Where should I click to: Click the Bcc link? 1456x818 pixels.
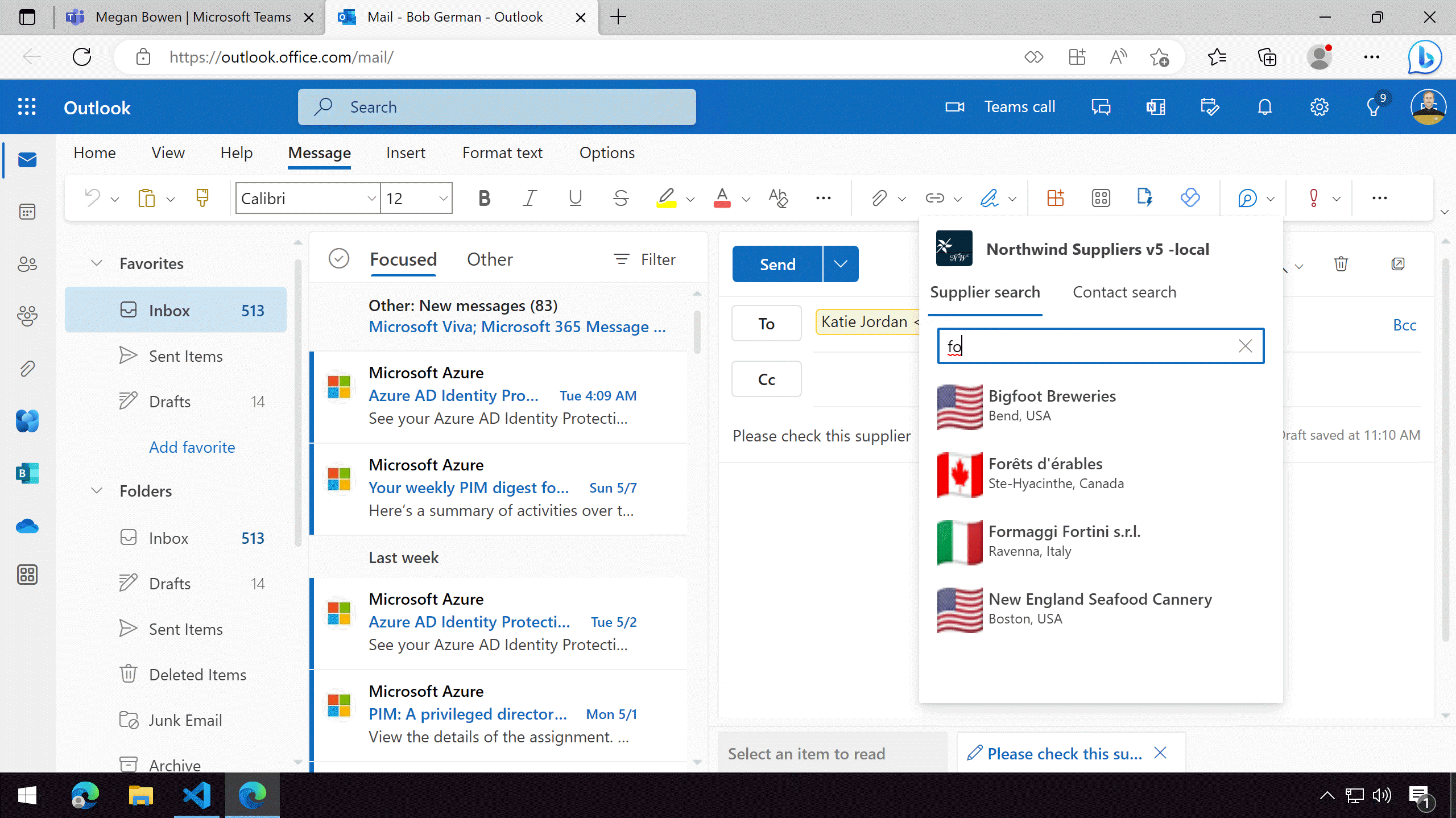[x=1404, y=325]
